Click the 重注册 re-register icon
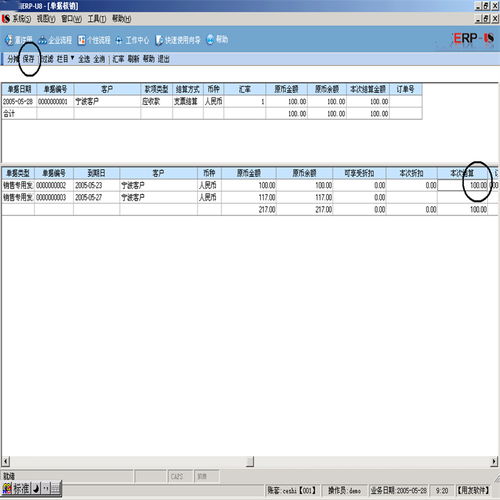The width and height of the screenshot is (500, 500). pos(9,40)
